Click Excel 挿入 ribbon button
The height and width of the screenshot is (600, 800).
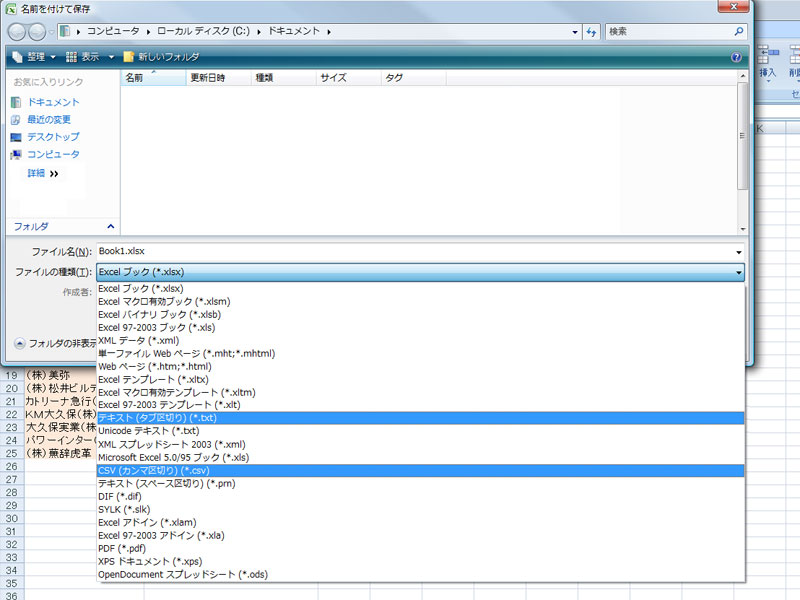click(x=768, y=62)
